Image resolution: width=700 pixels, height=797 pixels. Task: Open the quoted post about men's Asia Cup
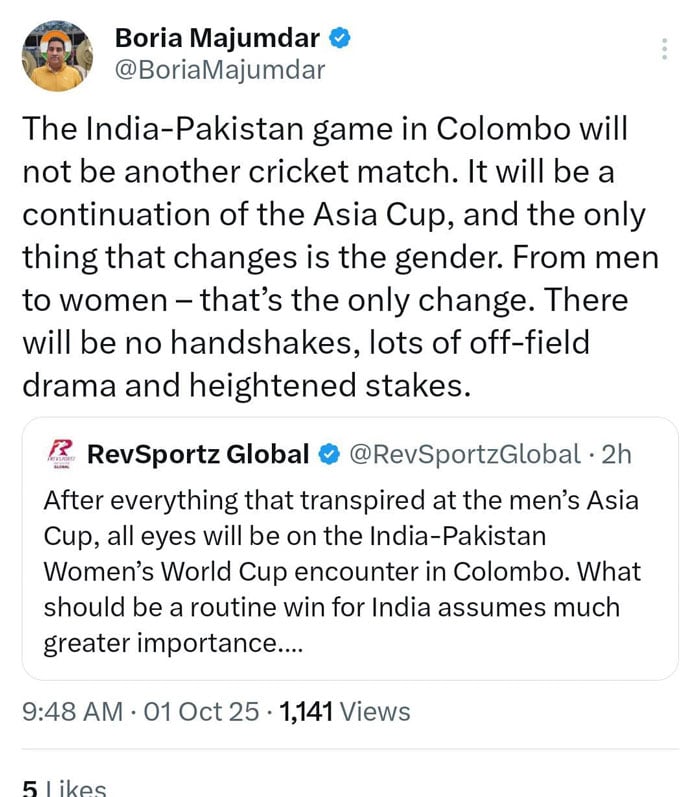pos(350,570)
